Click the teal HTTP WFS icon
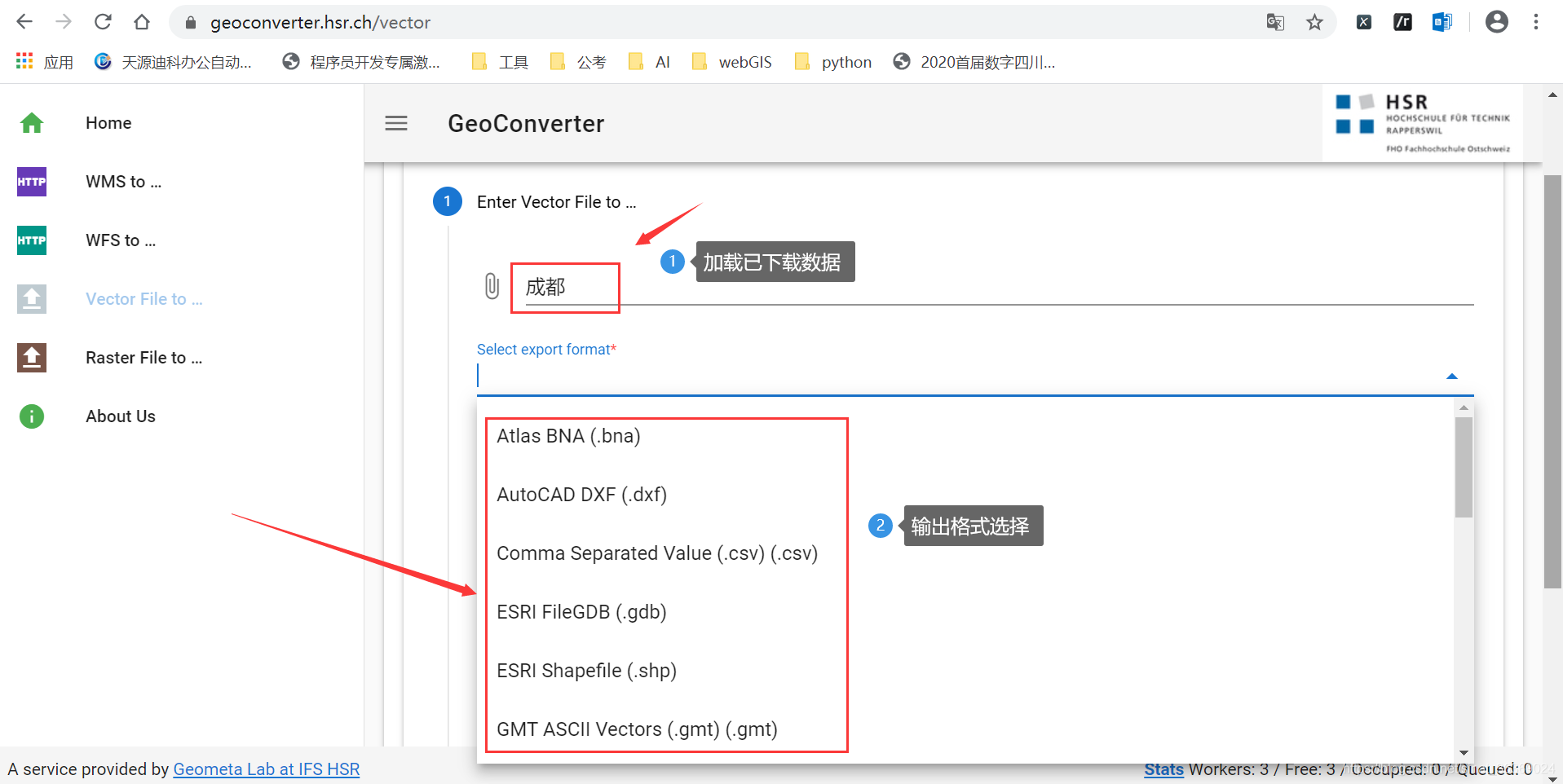This screenshot has width=1563, height=784. [x=32, y=240]
